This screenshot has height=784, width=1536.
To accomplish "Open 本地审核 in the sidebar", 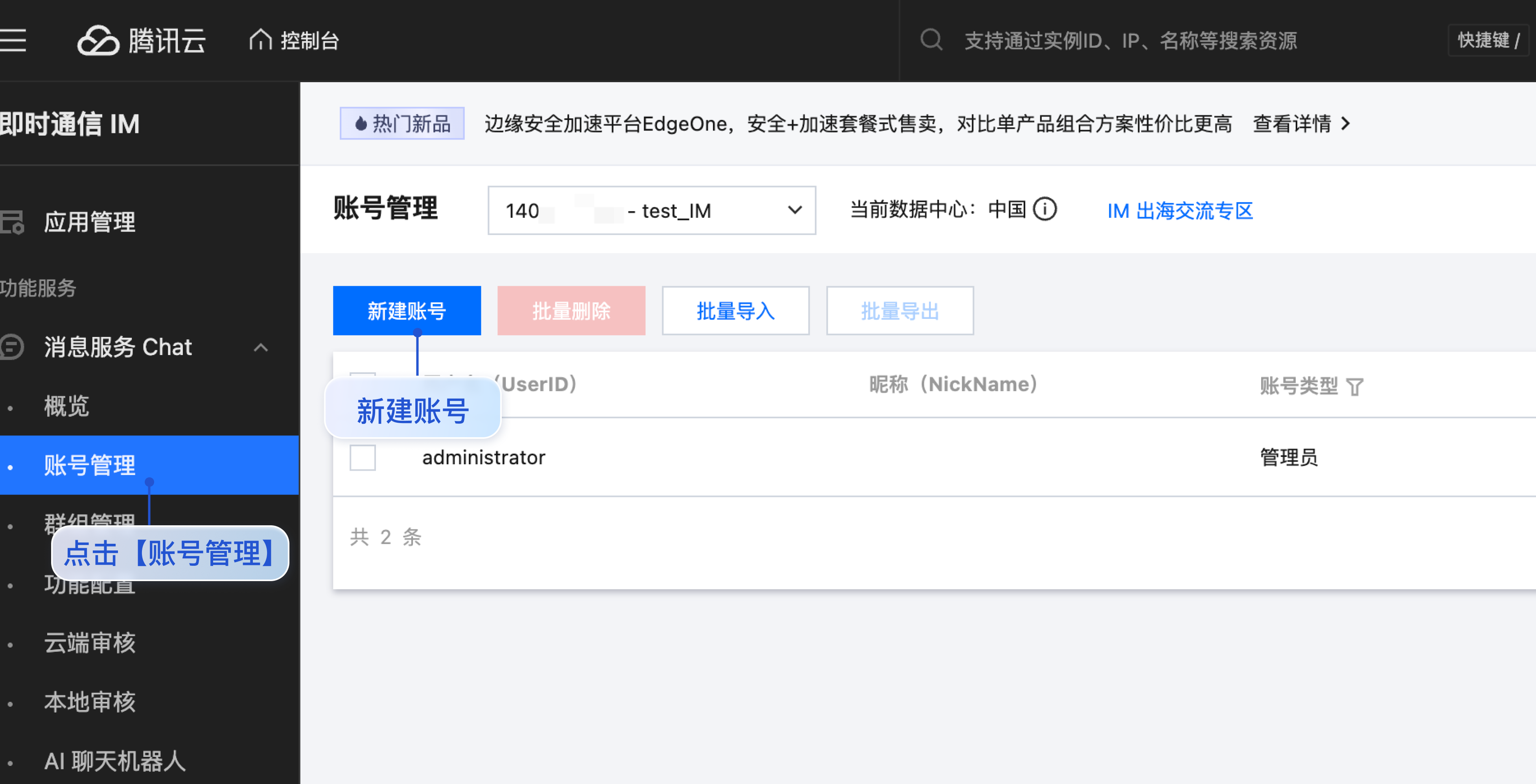I will pyautogui.click(x=89, y=702).
